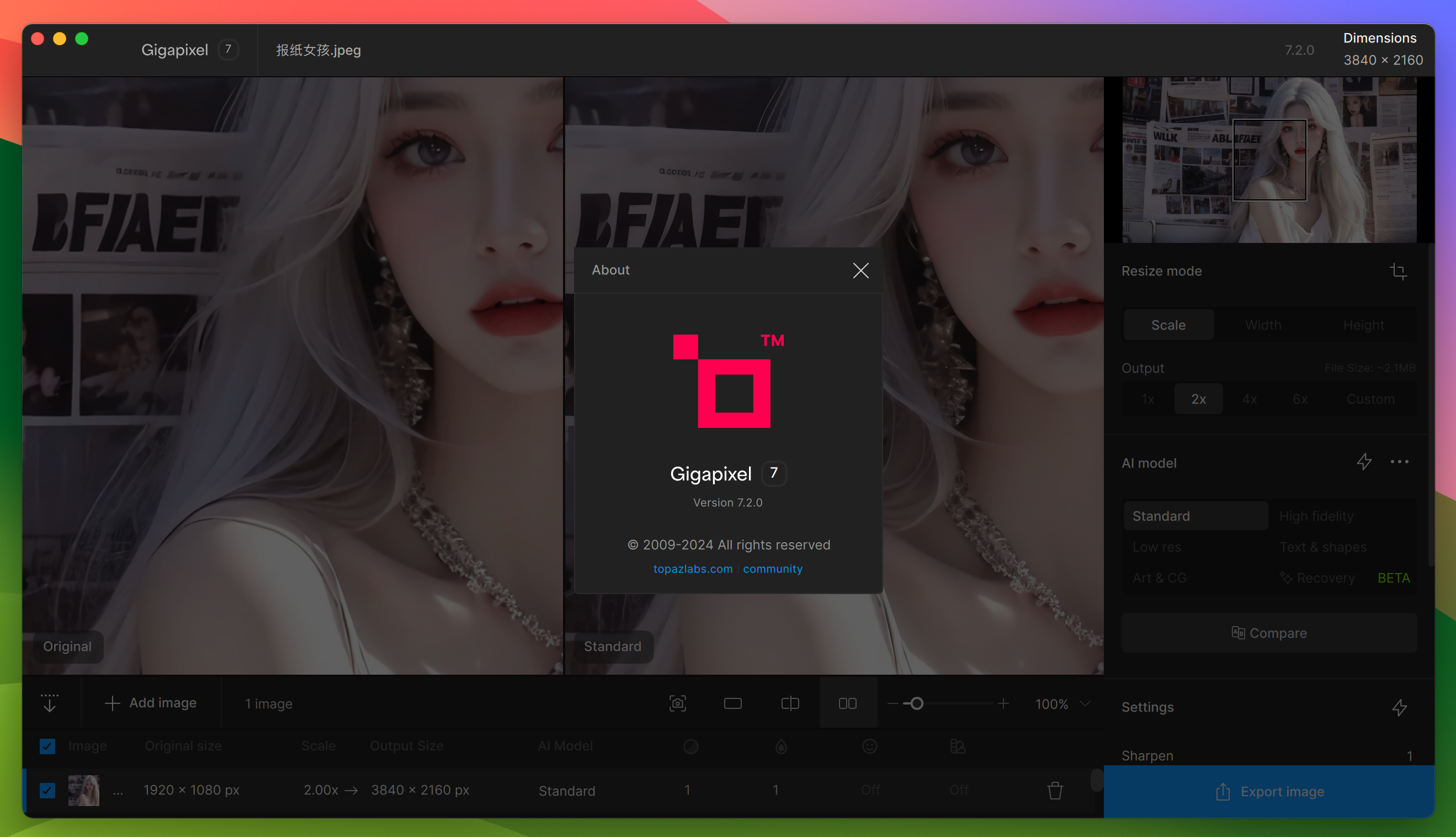Select the Art & CG AI model
The image size is (1456, 837).
click(1159, 578)
